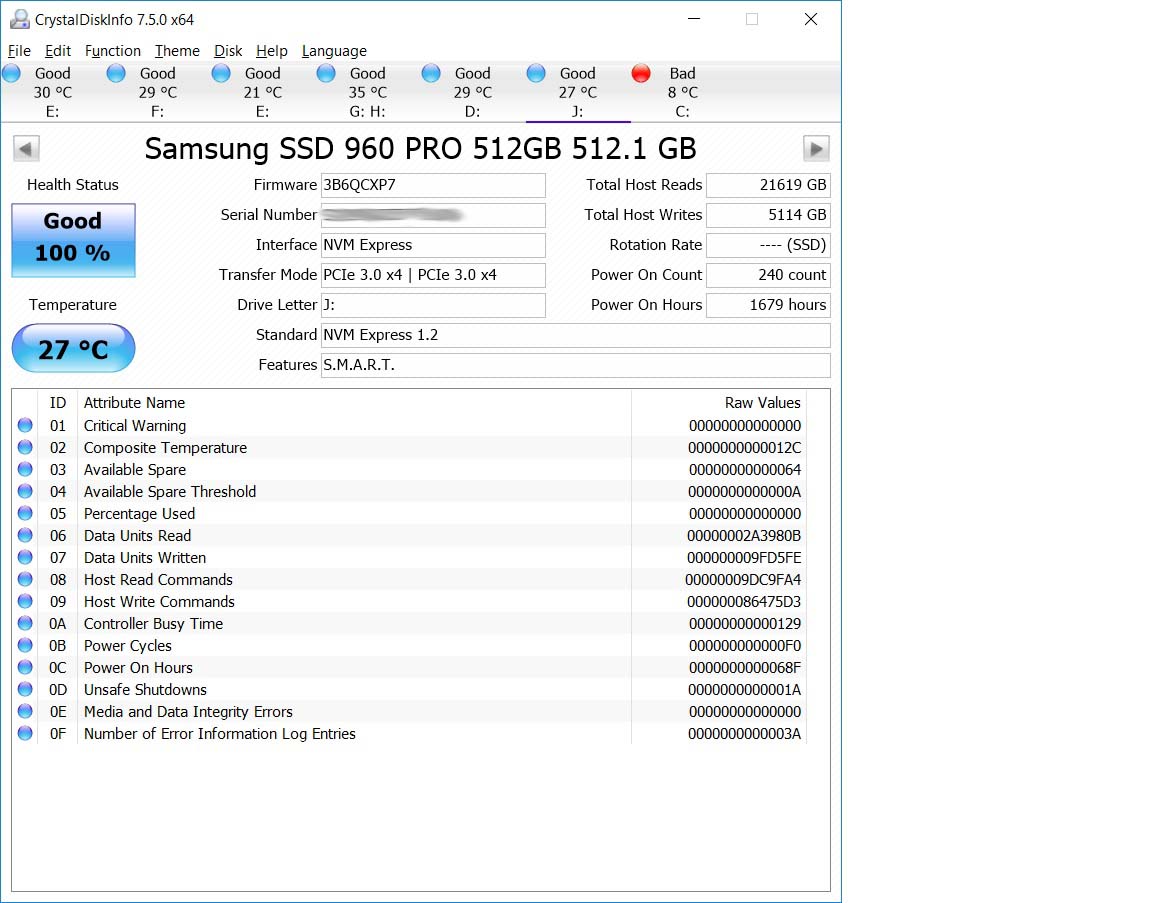The image size is (1152, 903).
Task: Click the status orb for Media and Data Integrity Errors
Action: pyautogui.click(x=25, y=711)
